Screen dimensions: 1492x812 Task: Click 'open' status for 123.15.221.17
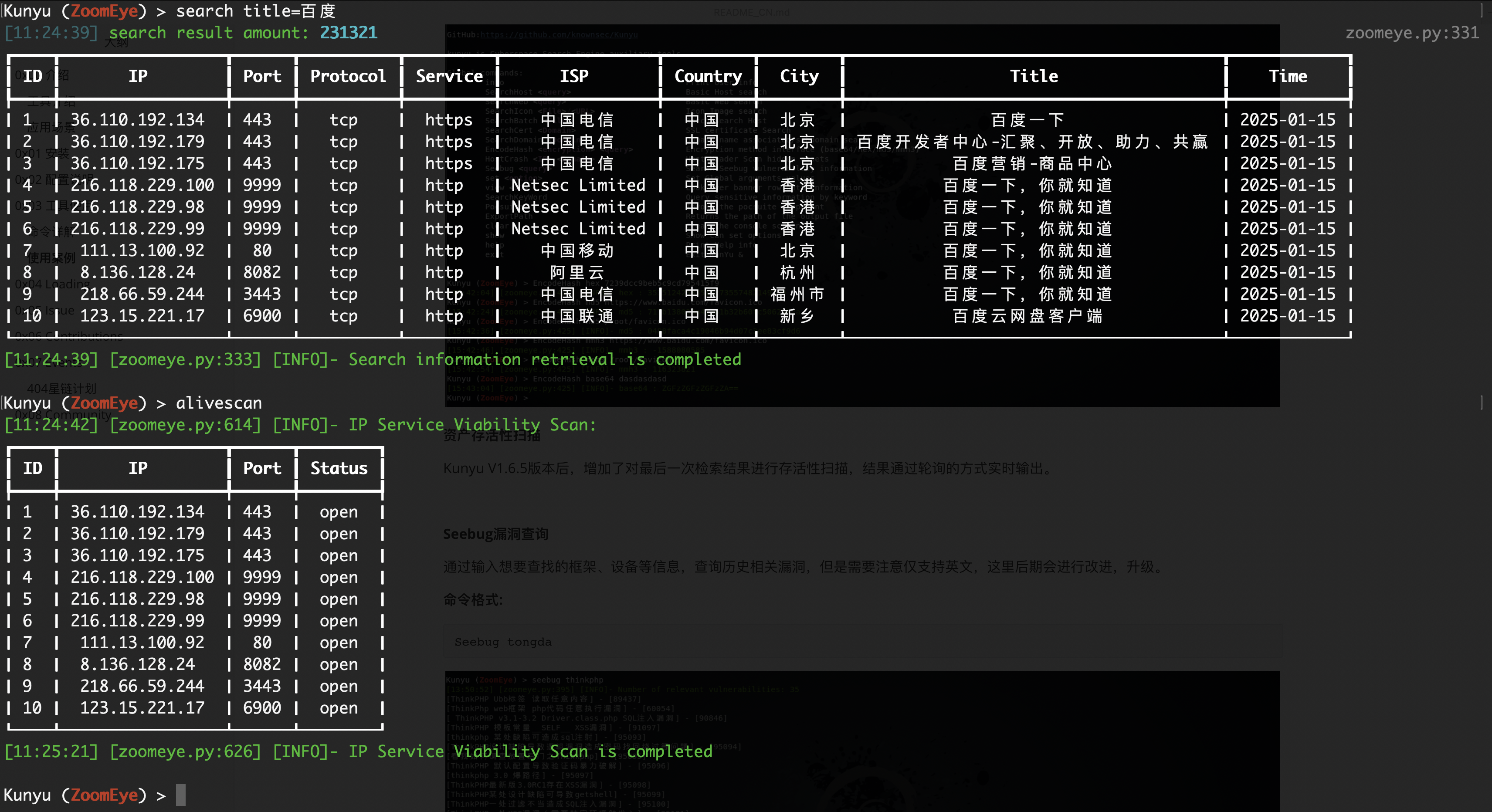[x=338, y=708]
